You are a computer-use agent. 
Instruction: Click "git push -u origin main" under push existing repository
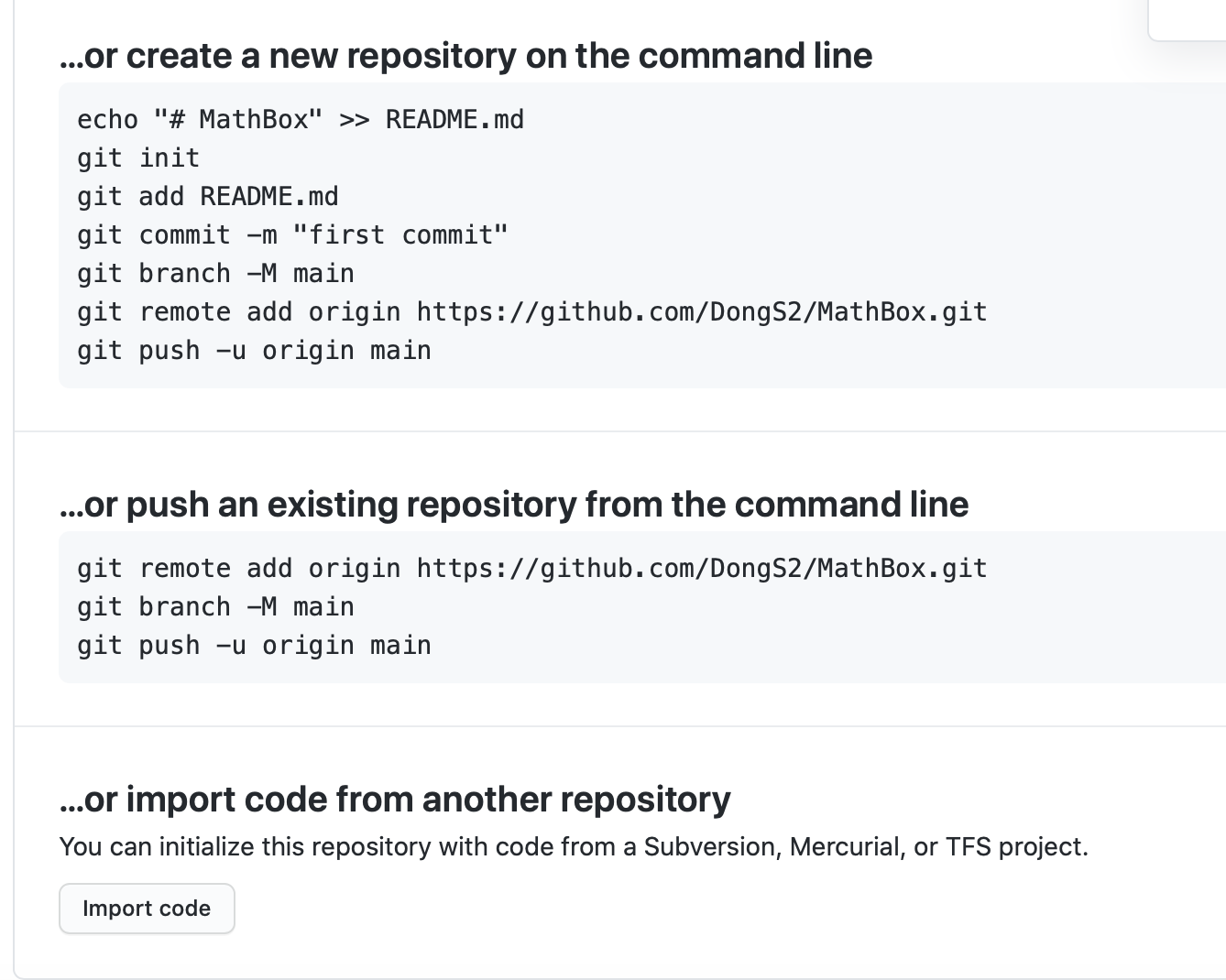click(x=254, y=646)
